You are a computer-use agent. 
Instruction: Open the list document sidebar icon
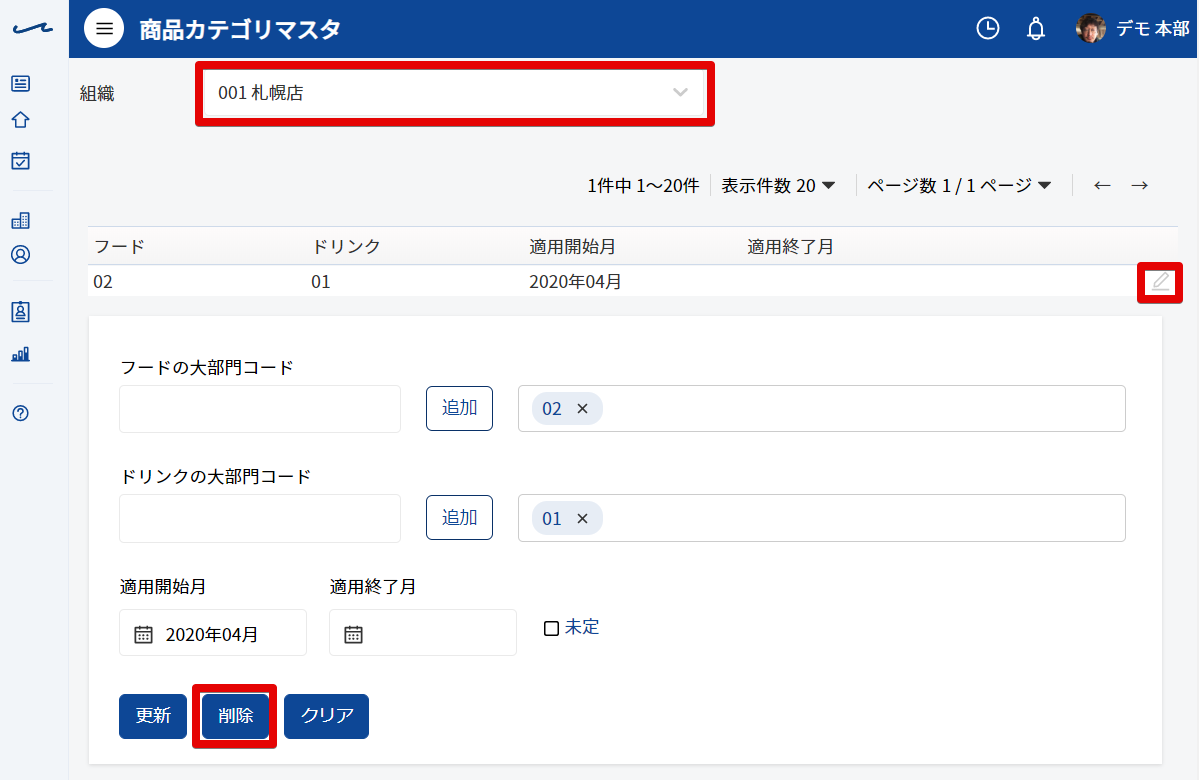[x=21, y=83]
